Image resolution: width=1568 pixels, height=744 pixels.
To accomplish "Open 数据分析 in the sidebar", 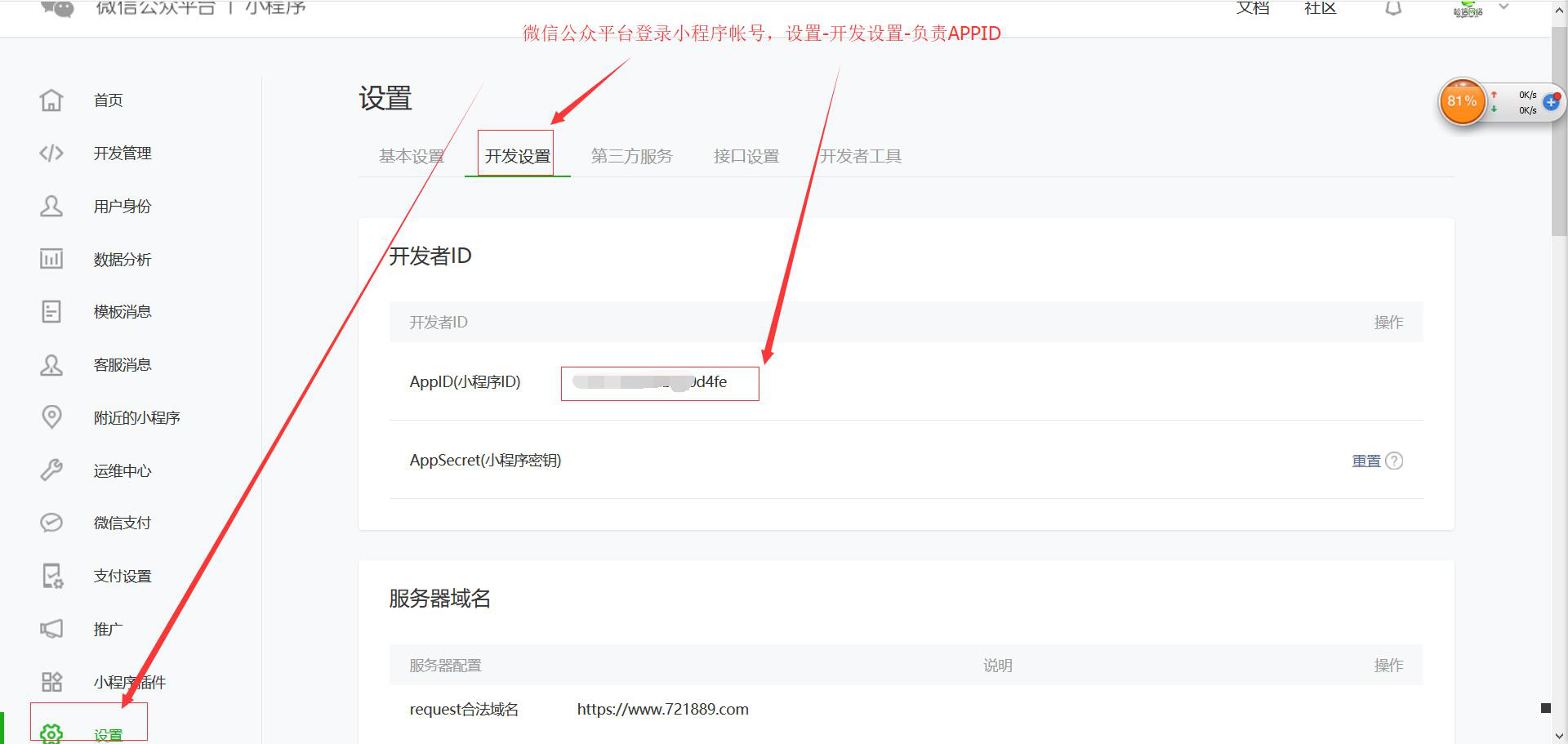I will [x=122, y=260].
